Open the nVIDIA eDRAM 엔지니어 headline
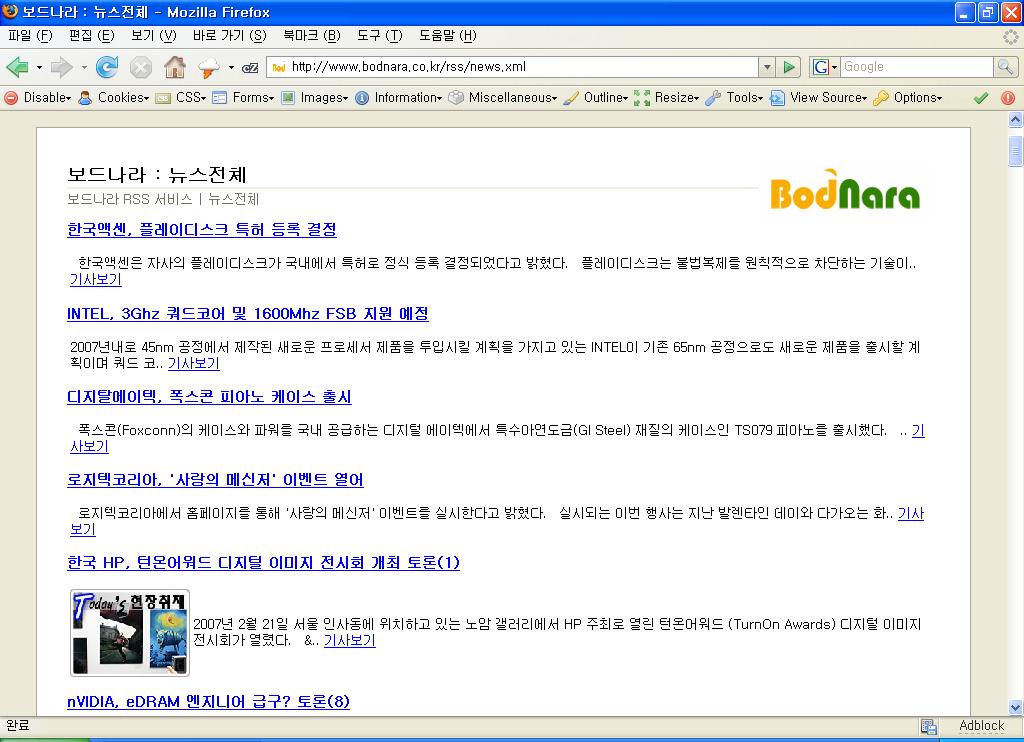 (x=208, y=702)
